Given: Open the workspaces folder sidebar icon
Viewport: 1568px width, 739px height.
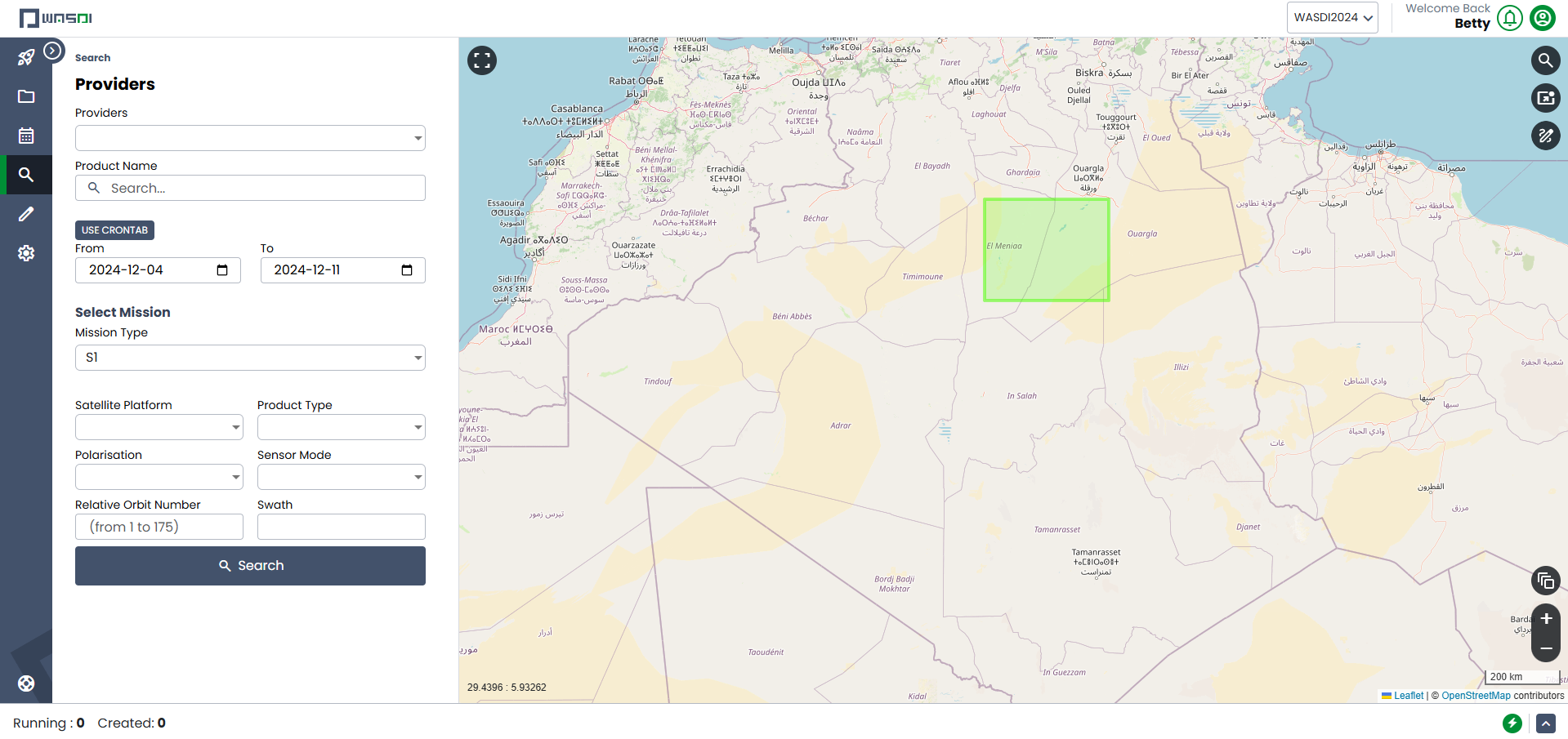Looking at the screenshot, I should (26, 96).
